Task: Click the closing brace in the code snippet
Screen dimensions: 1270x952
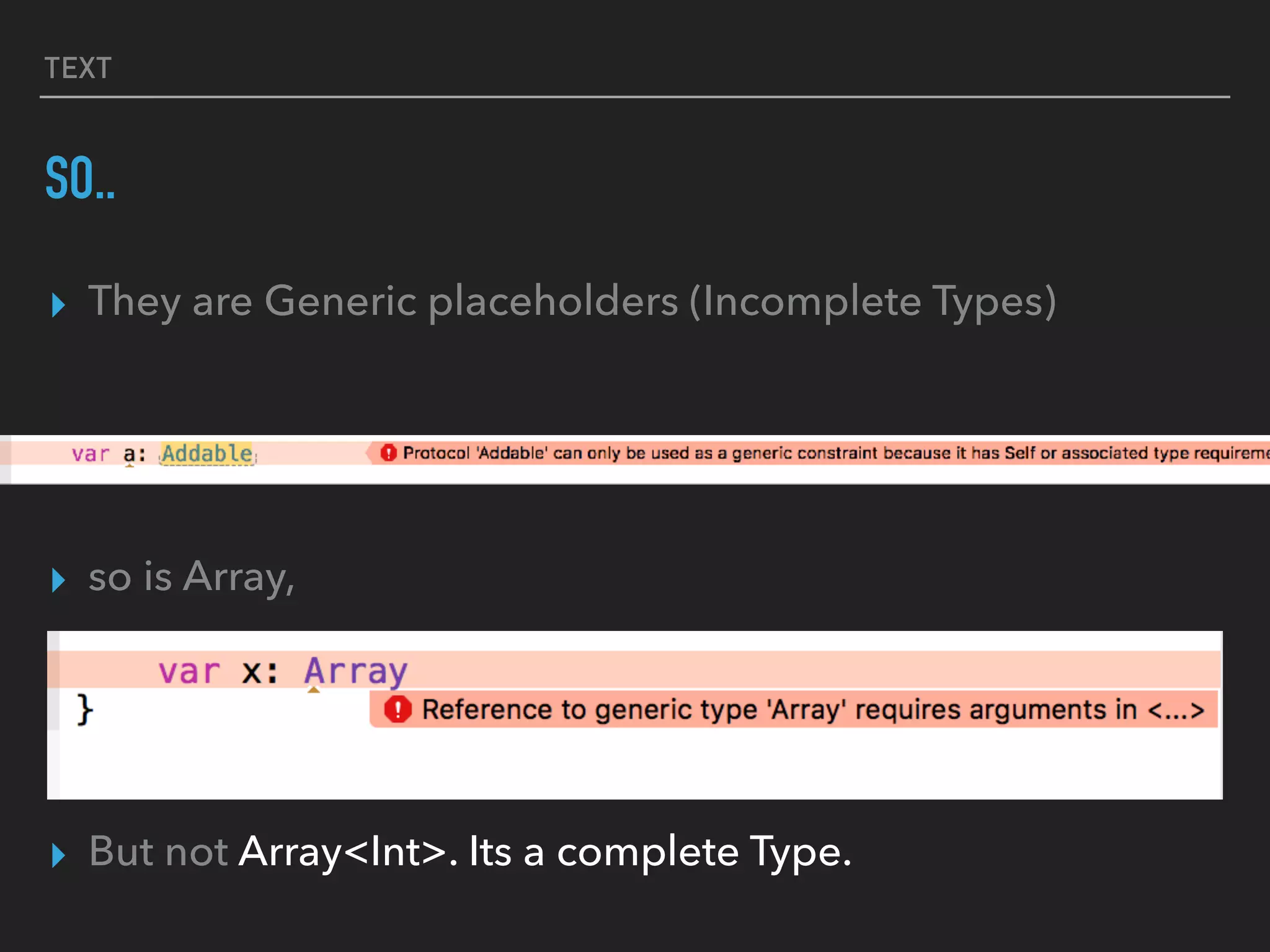Action: (85, 709)
